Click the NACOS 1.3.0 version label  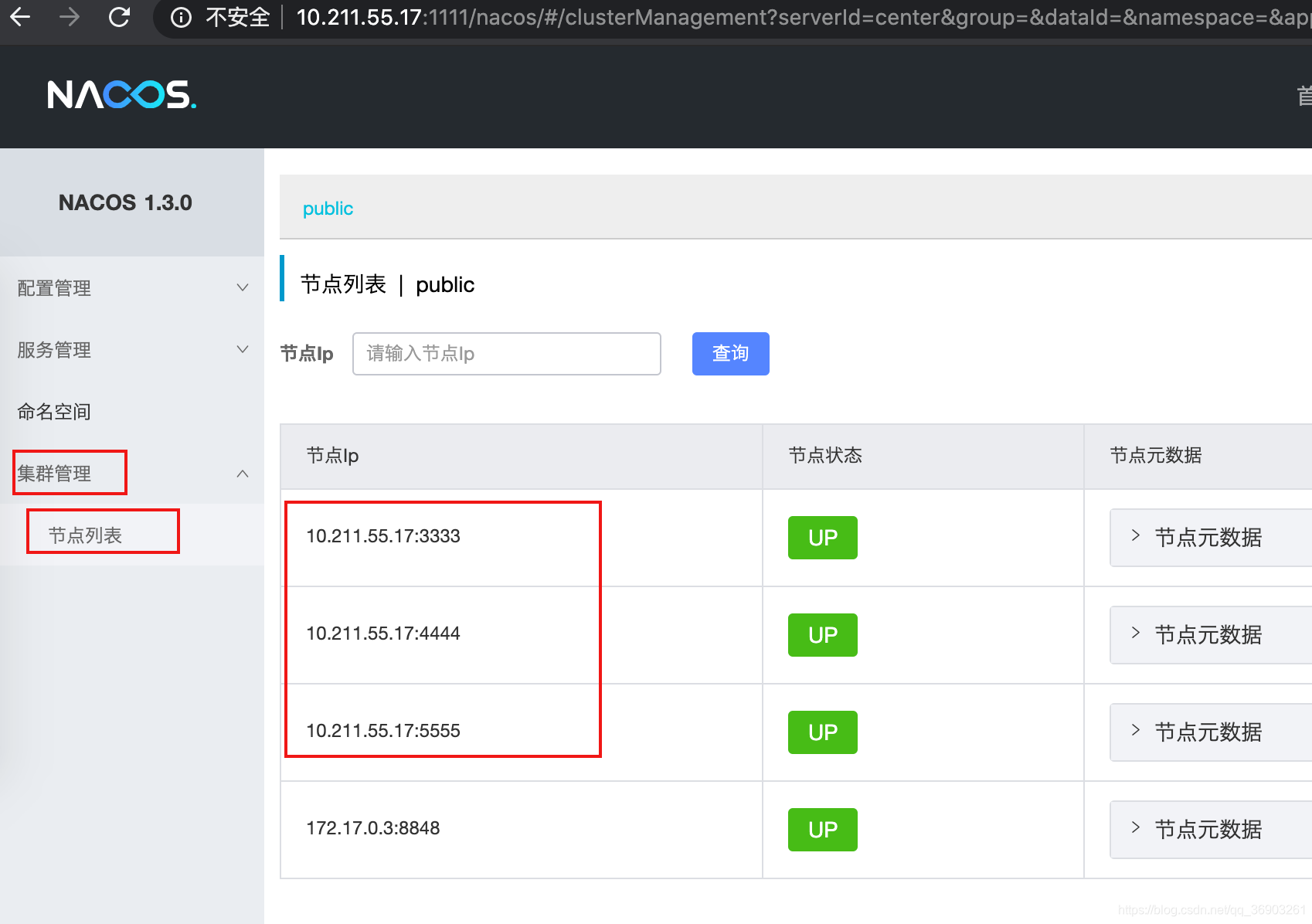click(125, 202)
